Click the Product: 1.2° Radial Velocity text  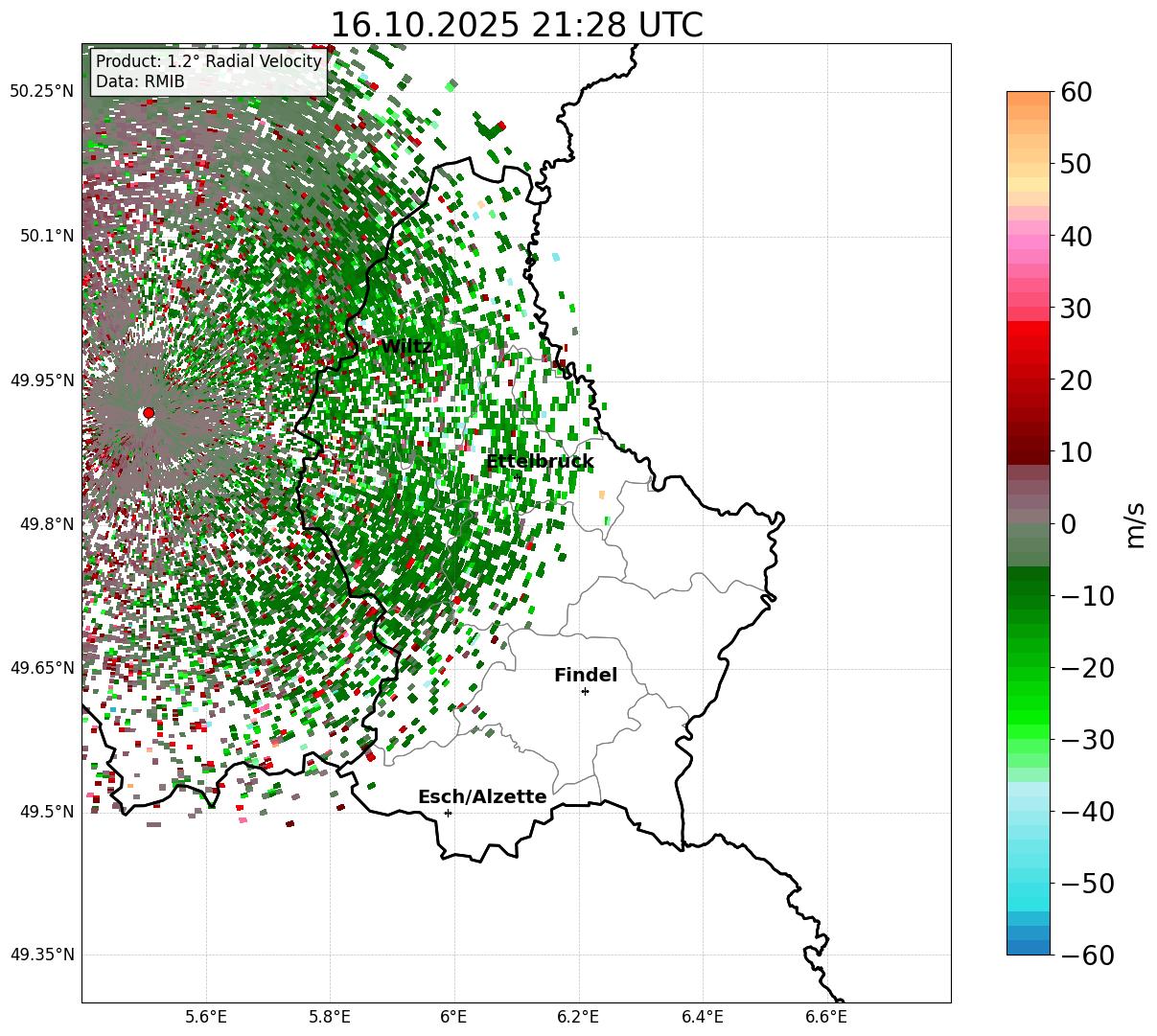pyautogui.click(x=209, y=61)
